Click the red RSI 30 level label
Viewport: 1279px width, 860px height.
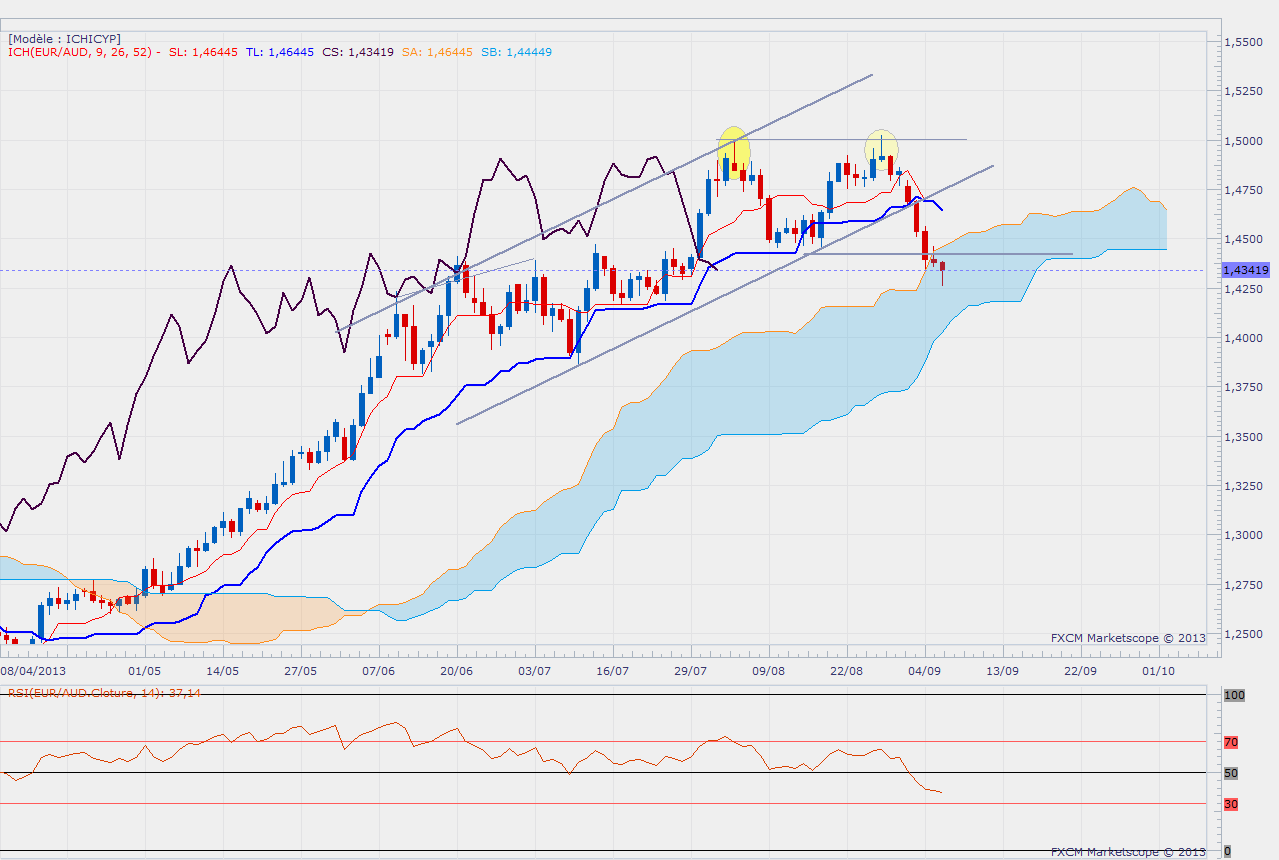click(1231, 804)
